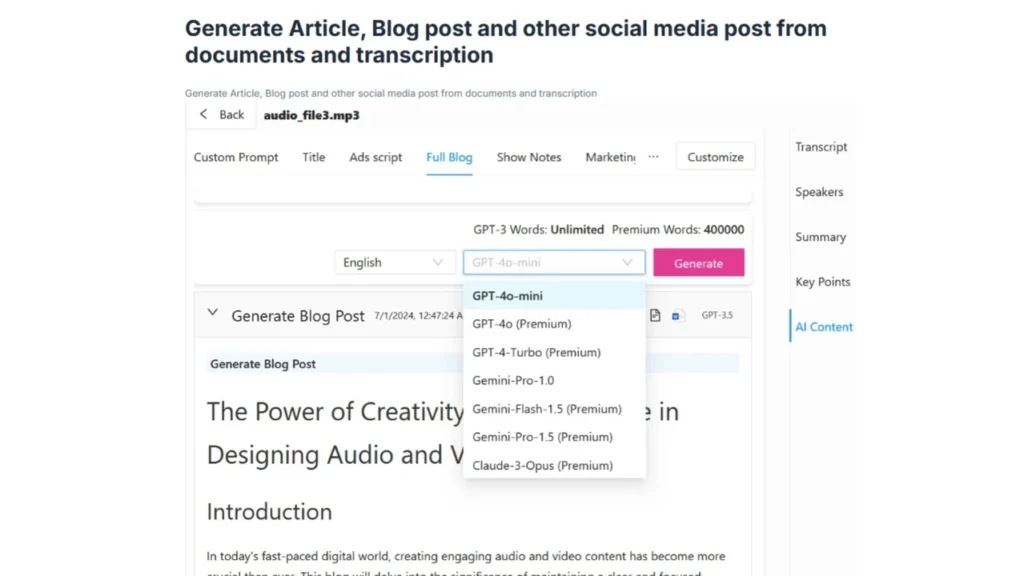Screen dimensions: 1024x576
Task: Open the Ads script tab
Action: coord(376,157)
